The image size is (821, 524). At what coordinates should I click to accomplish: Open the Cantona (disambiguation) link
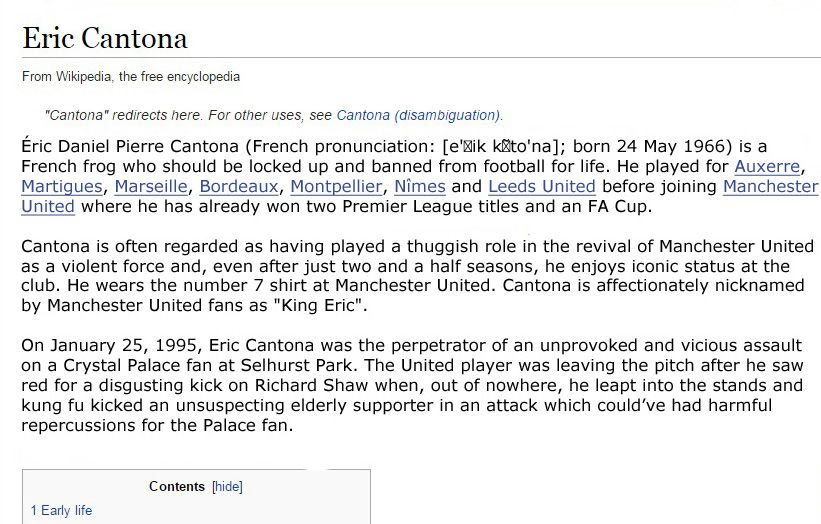coord(419,115)
